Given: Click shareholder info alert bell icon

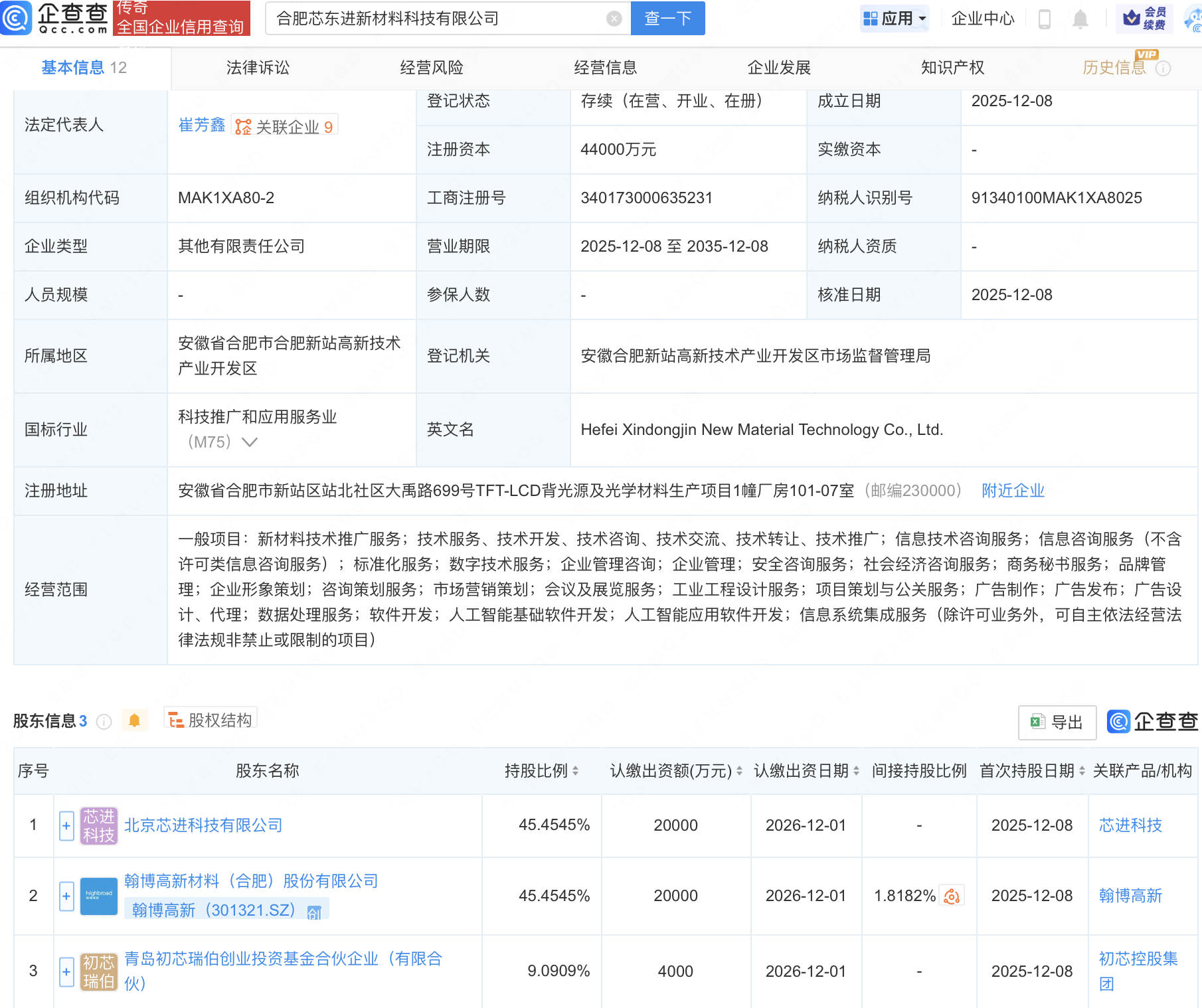Looking at the screenshot, I should pyautogui.click(x=134, y=720).
